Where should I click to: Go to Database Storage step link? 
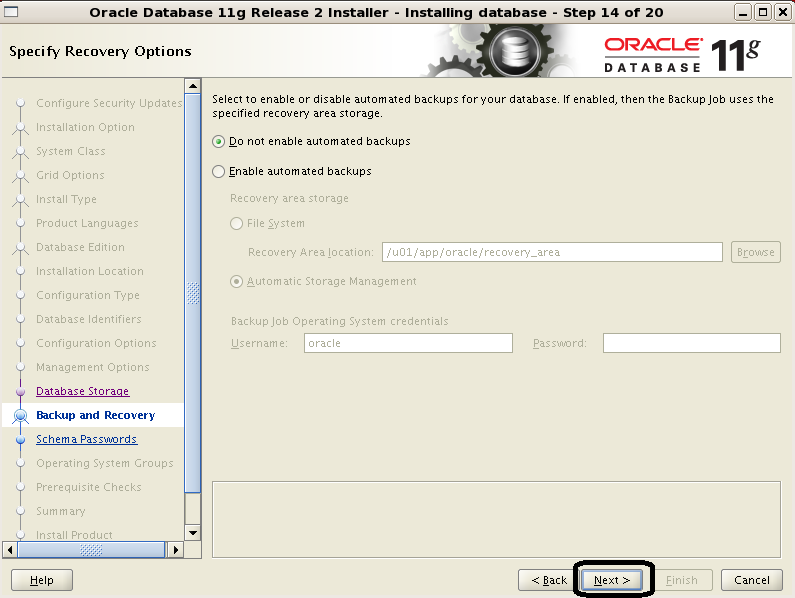(x=82, y=391)
